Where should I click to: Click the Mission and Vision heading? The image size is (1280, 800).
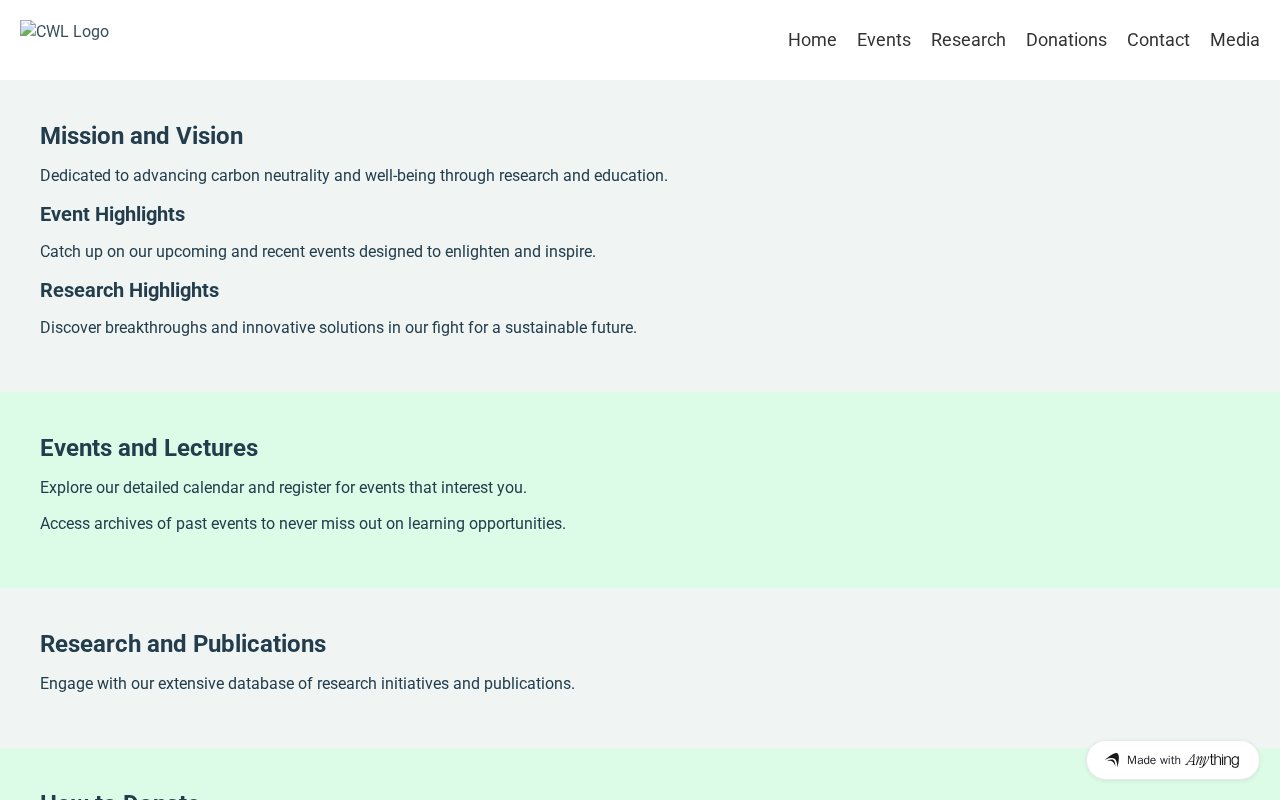click(x=141, y=136)
